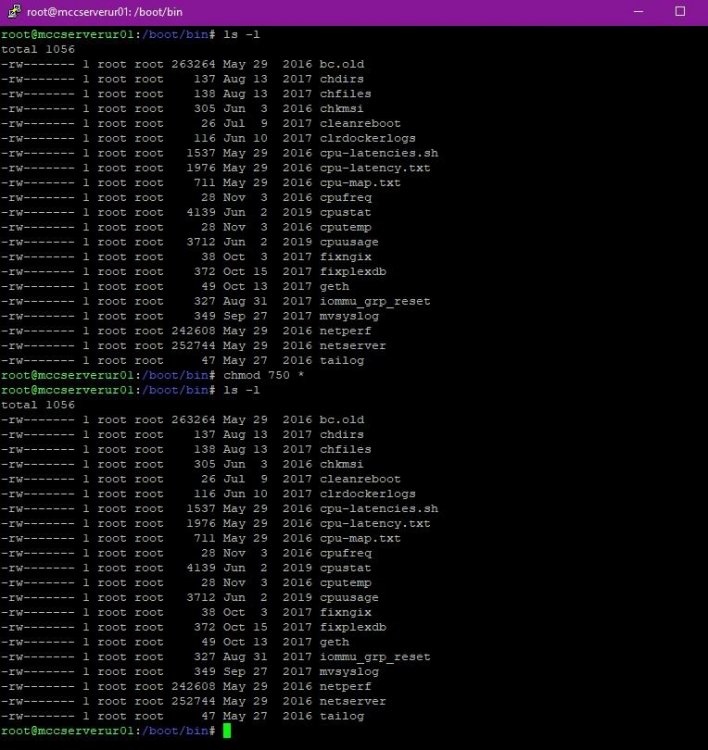The width and height of the screenshot is (708, 750).
Task: Maximize the PuTTY terminal window
Action: [x=680, y=11]
